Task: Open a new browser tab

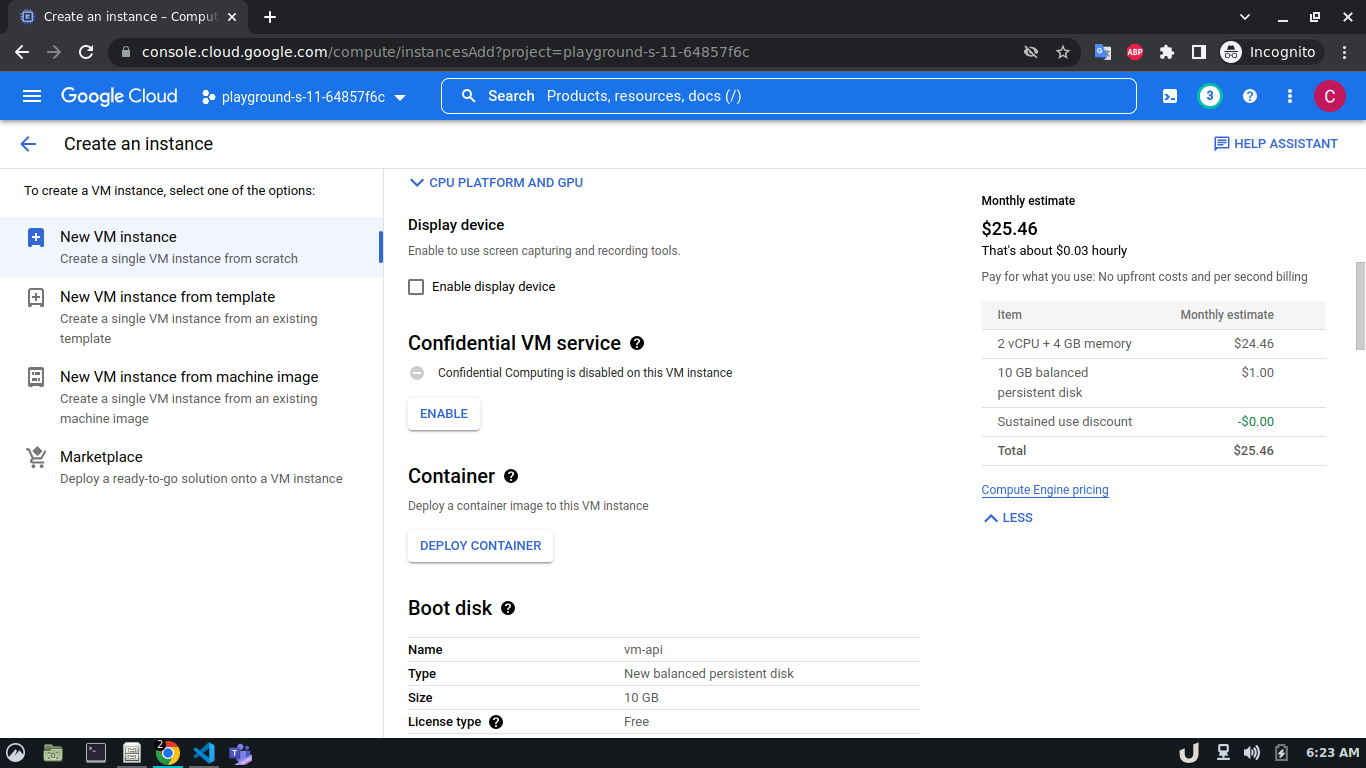Action: (x=270, y=17)
